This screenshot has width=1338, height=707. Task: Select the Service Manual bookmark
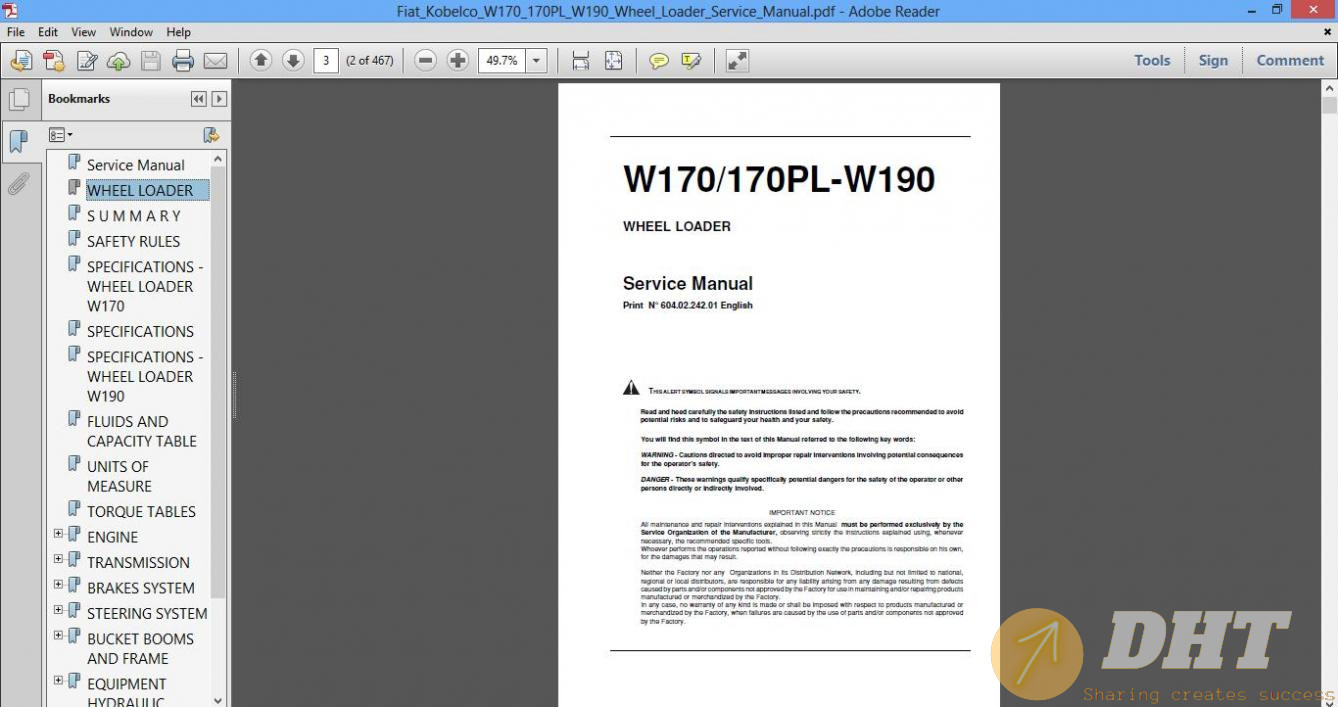tap(136, 165)
